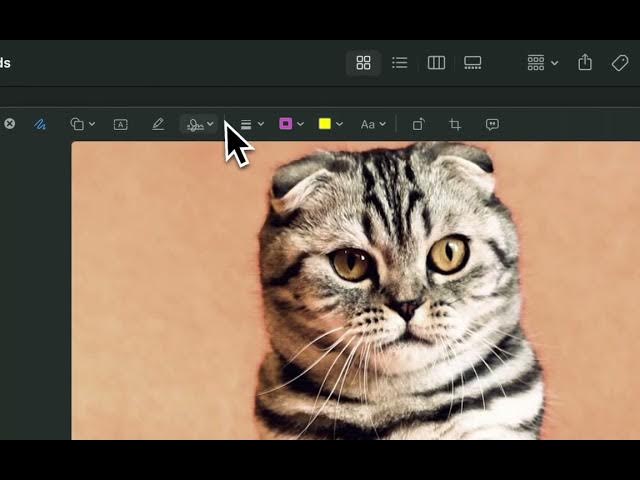Click the yellow fill color swatch

pos(324,123)
